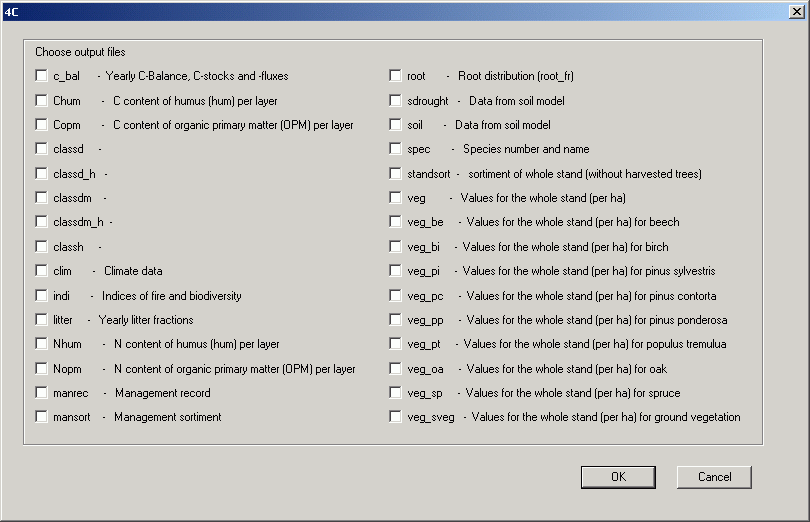Viewport: 810px width, 522px height.
Task: Tick the Copm organic primary matter checkbox
Action: click(41, 125)
